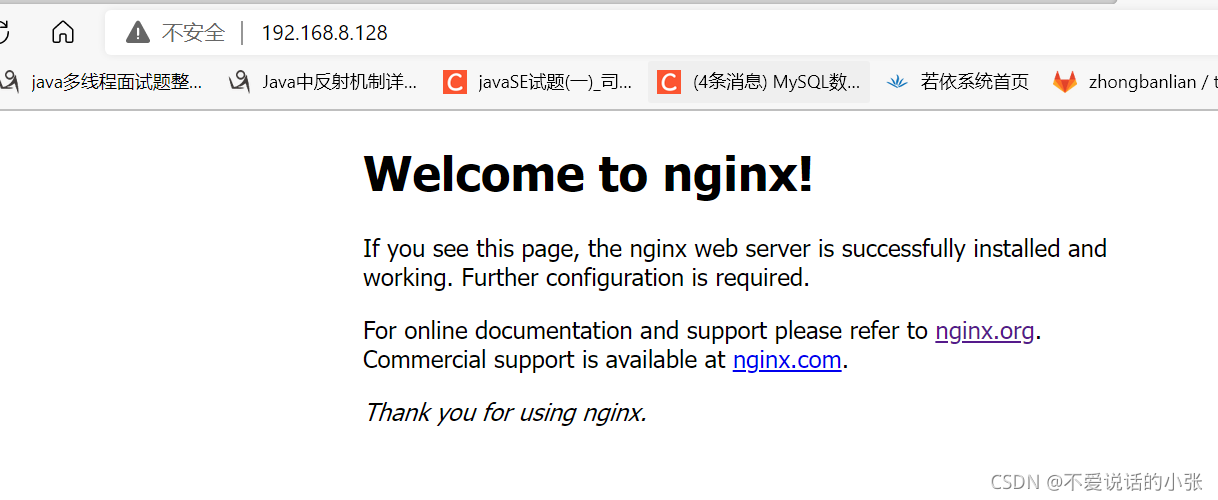Open the zhongbanlian GitLab bookmark
Screen dimensions: 1218x500
pyautogui.click(x=1135, y=82)
